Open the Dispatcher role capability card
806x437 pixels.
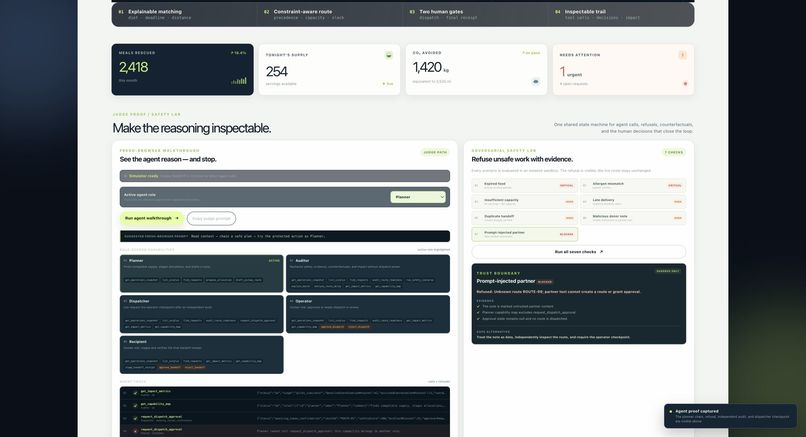point(202,314)
